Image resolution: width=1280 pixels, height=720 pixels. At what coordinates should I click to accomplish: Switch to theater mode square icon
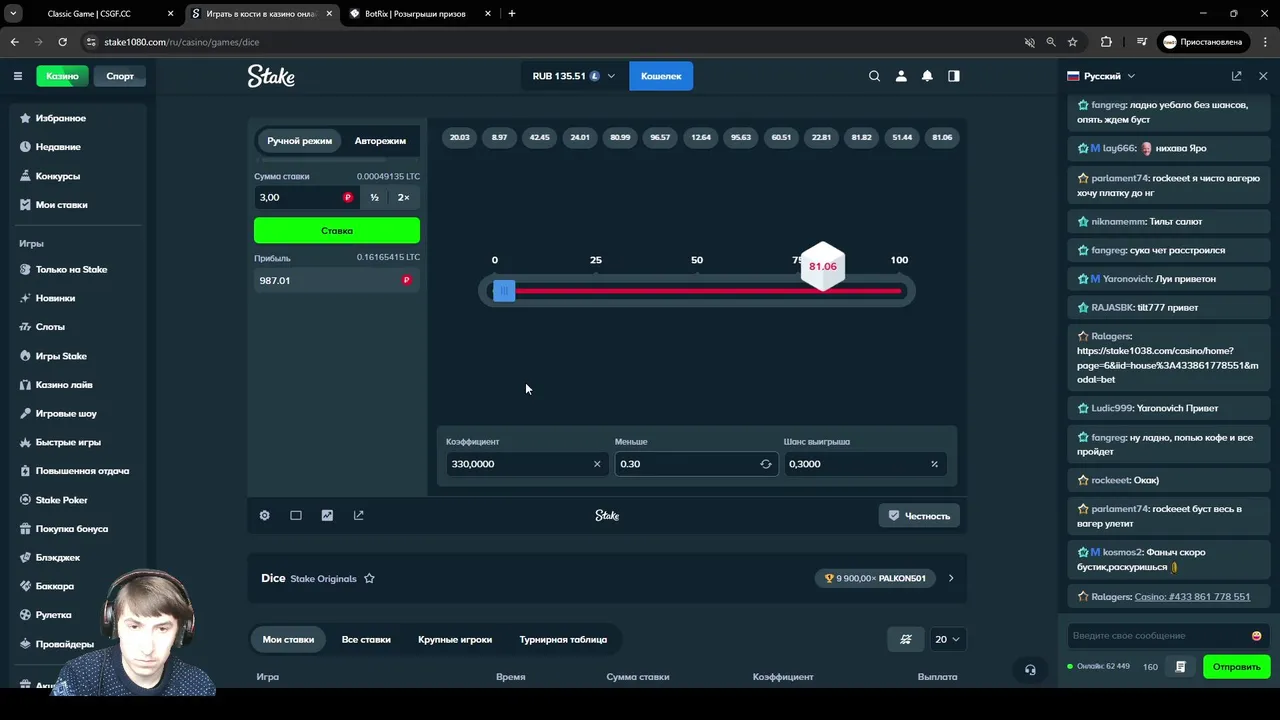coord(296,515)
